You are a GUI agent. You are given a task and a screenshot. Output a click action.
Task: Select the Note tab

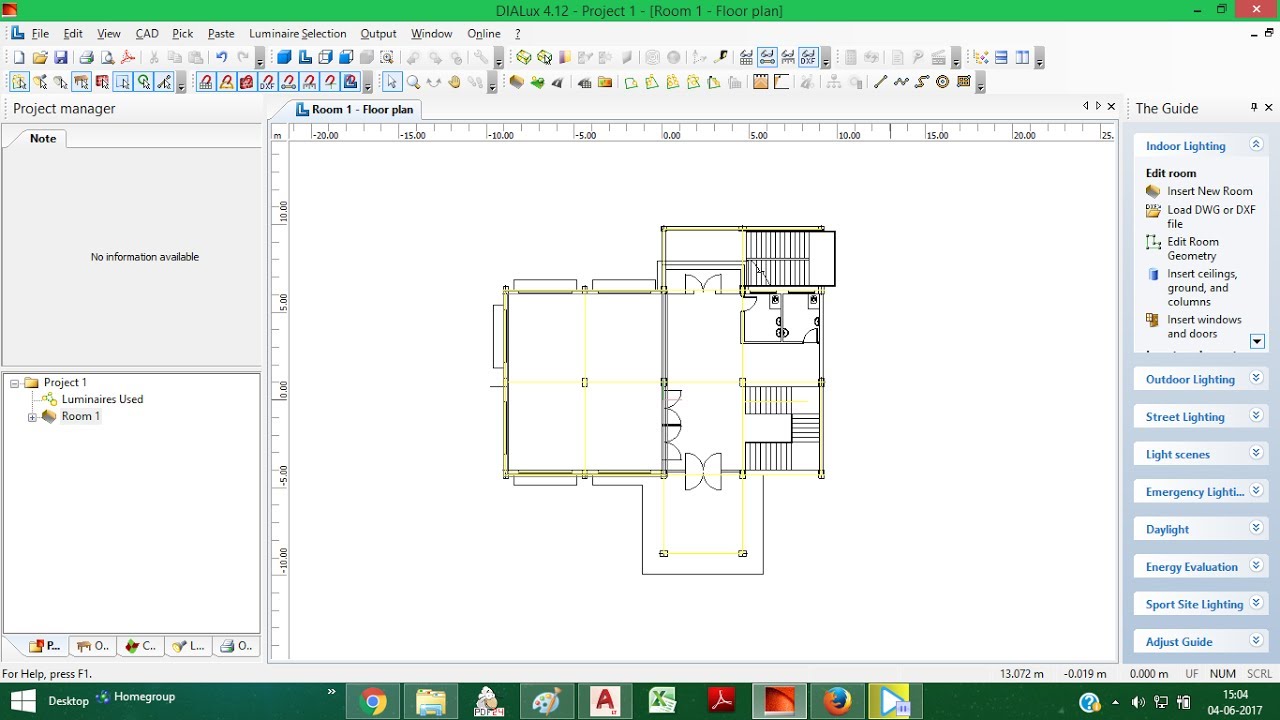click(x=43, y=139)
